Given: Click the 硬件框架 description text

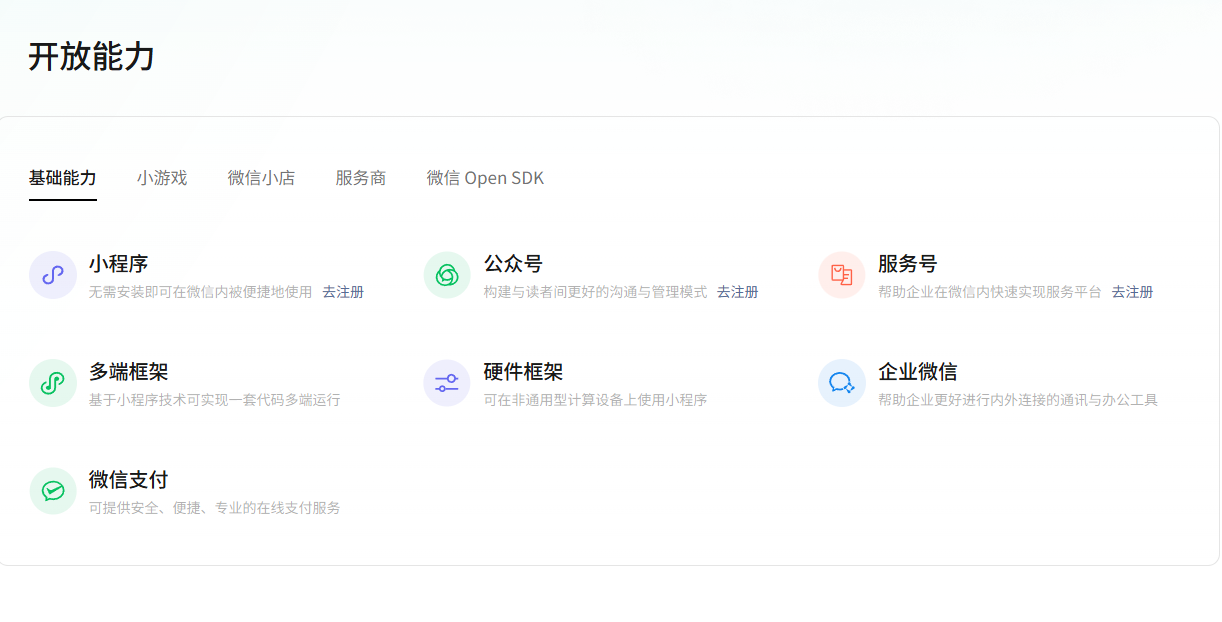Looking at the screenshot, I should [x=595, y=400].
